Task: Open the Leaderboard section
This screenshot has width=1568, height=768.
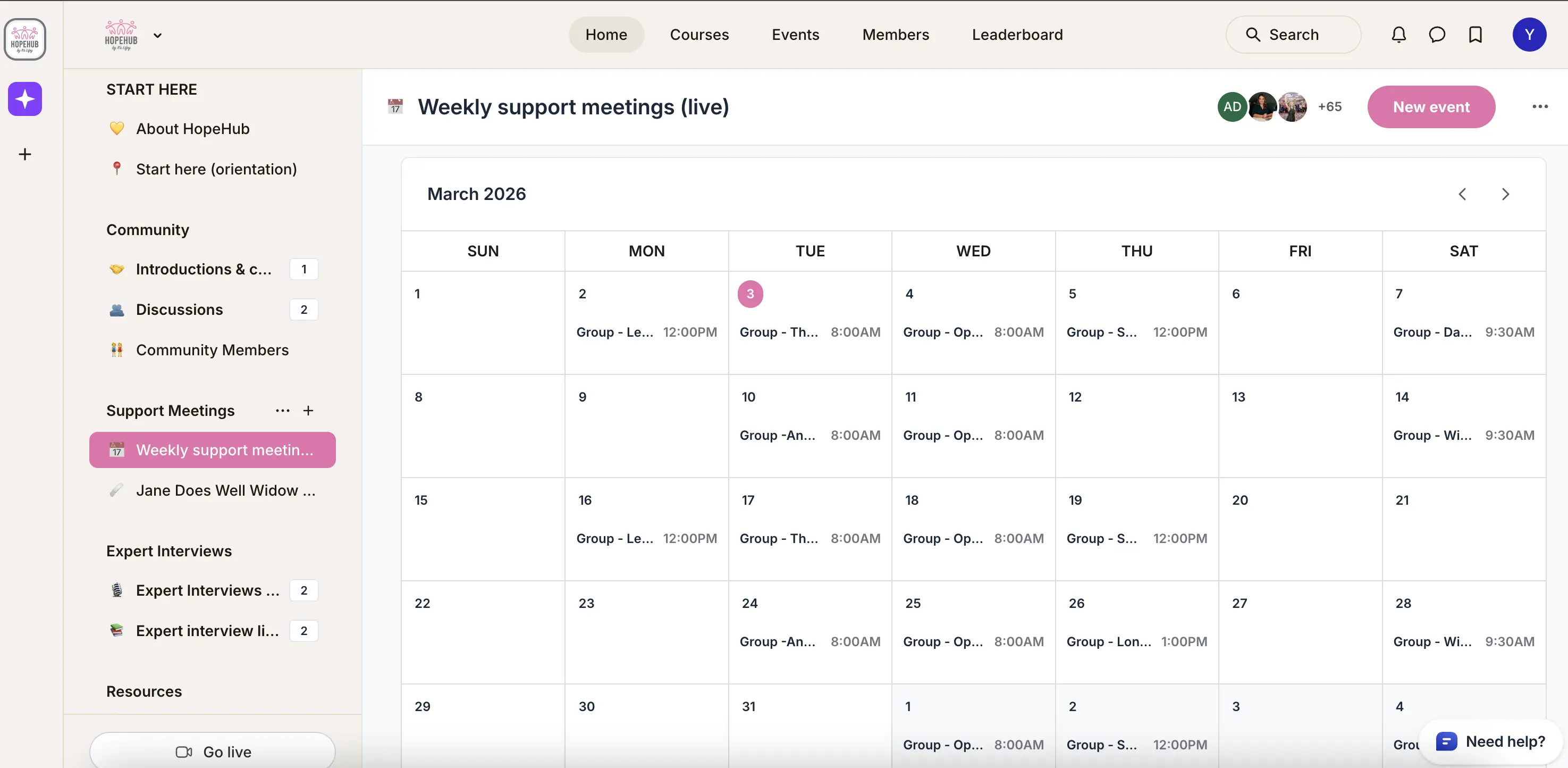Action: (1017, 35)
